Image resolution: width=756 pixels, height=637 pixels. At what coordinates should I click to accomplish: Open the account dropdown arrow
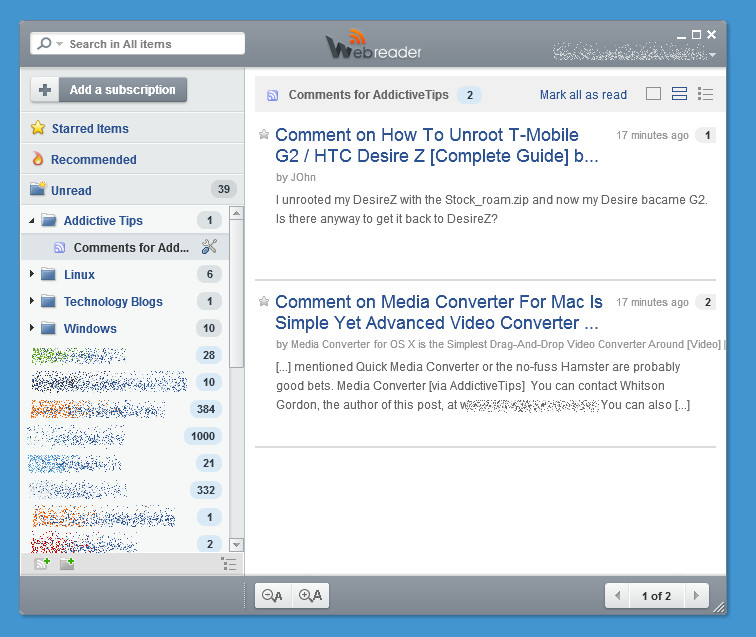(x=712, y=55)
